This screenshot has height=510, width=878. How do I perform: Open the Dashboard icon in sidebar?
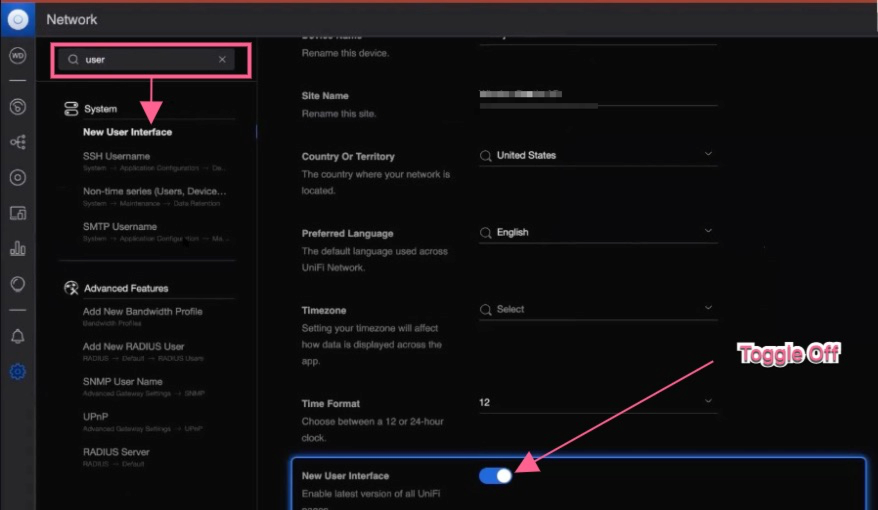(x=17, y=106)
